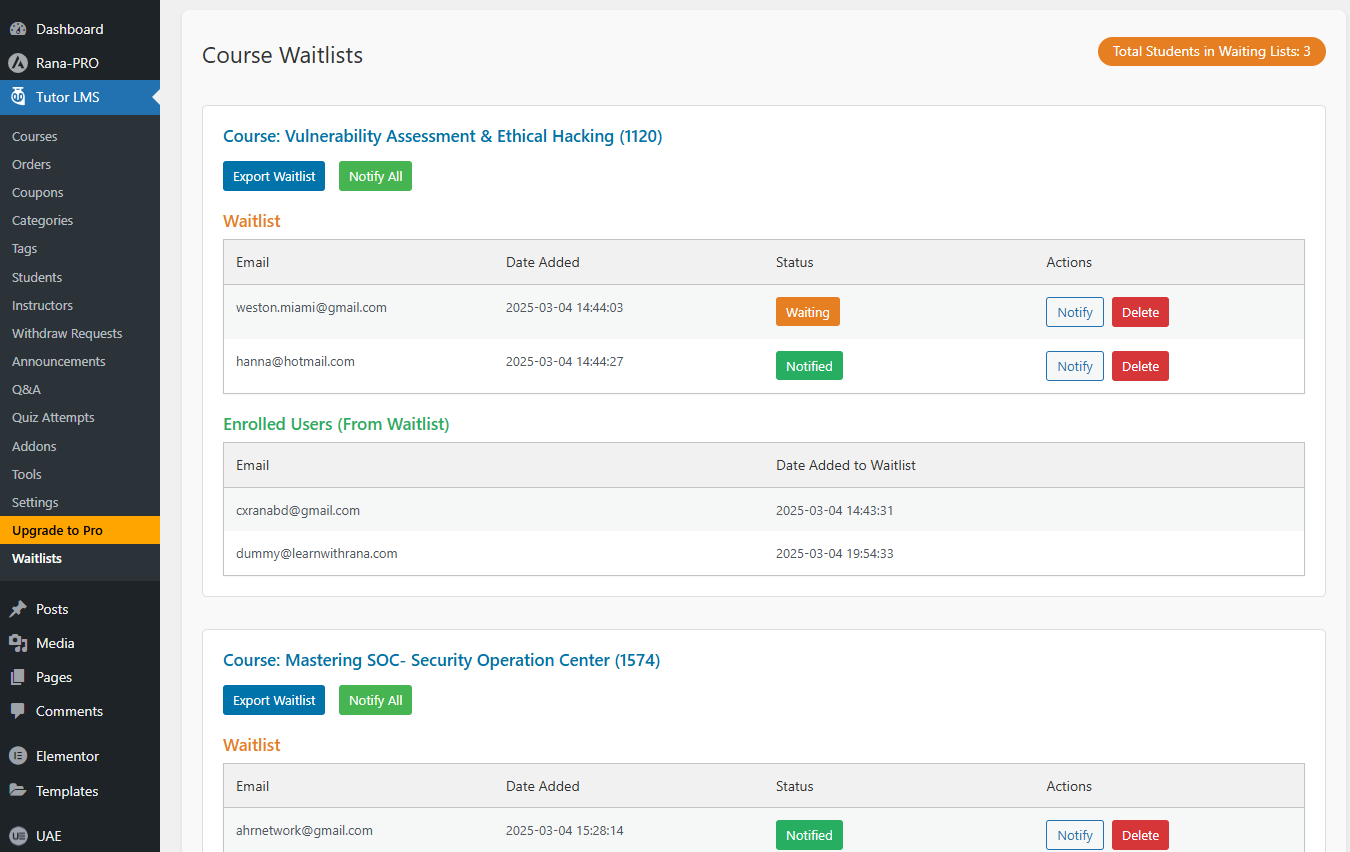Open Quiz Attempts submenu item
Viewport: 1350px width, 852px height.
coord(53,417)
